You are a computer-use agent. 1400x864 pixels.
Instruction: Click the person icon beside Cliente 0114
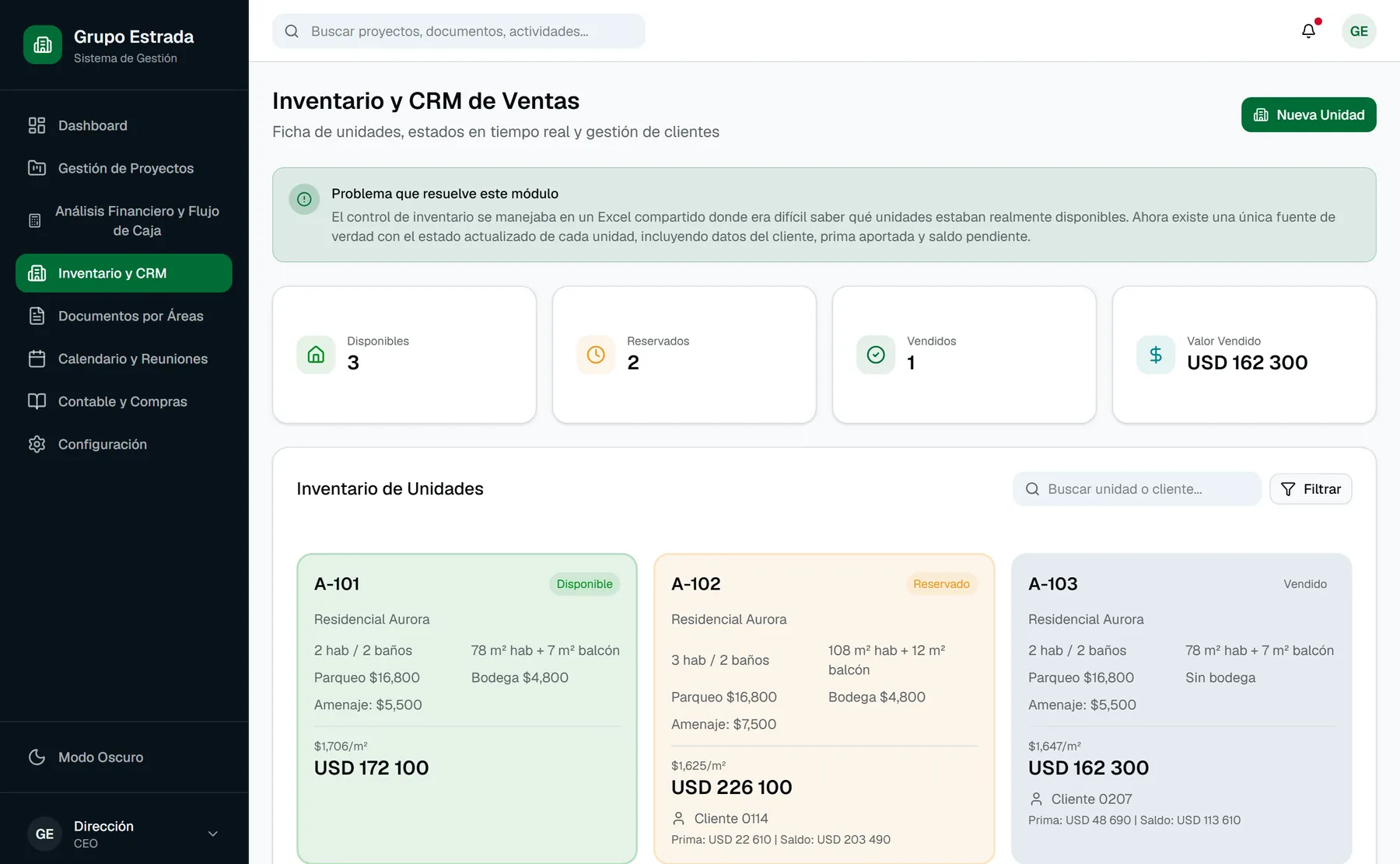click(x=678, y=818)
